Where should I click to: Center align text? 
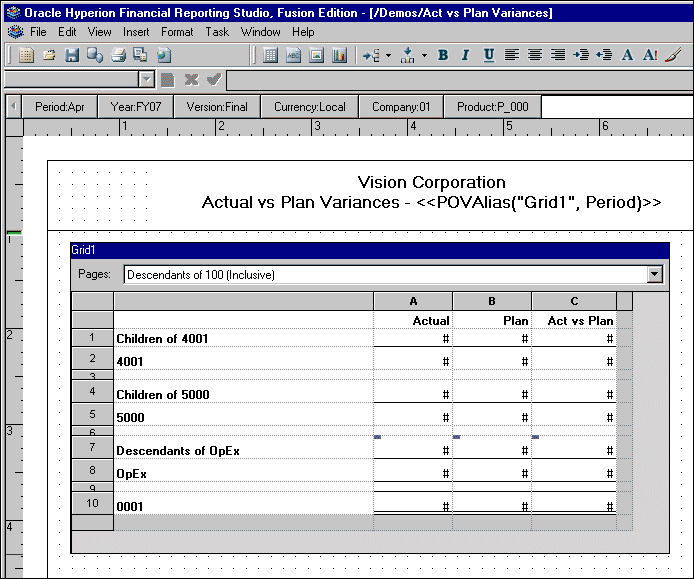pyautogui.click(x=535, y=55)
